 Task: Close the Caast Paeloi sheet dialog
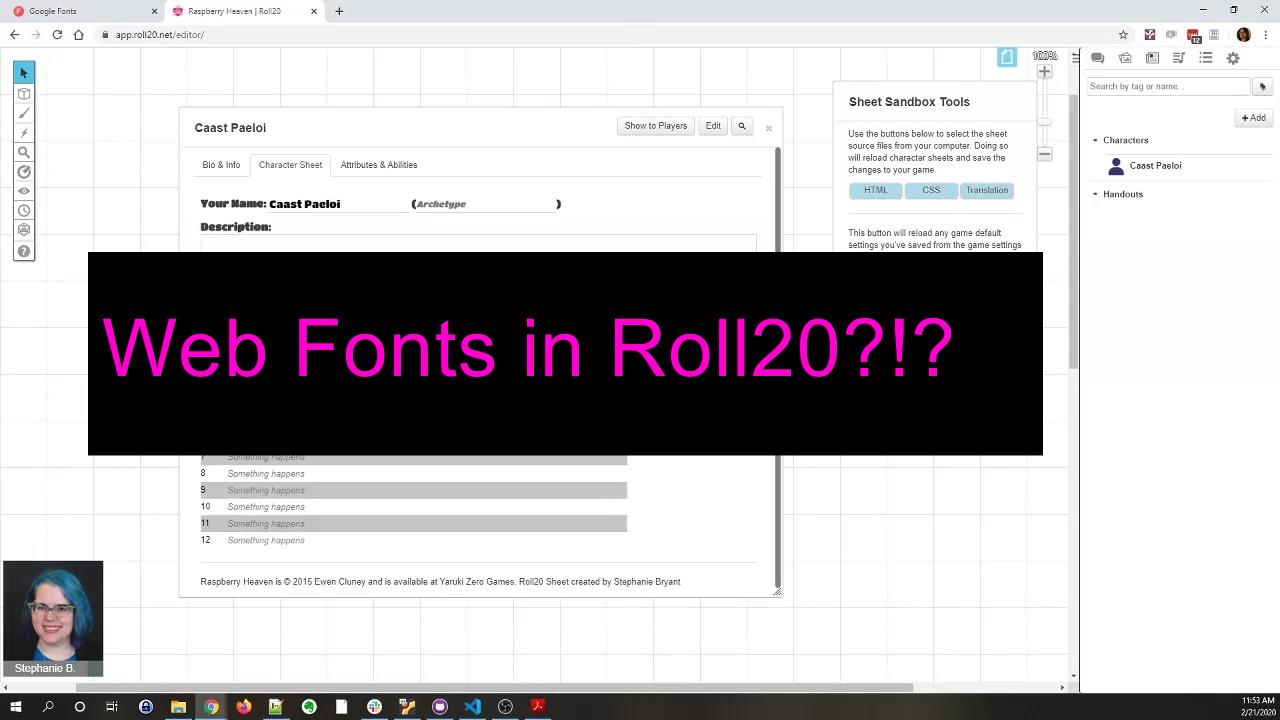[x=768, y=128]
